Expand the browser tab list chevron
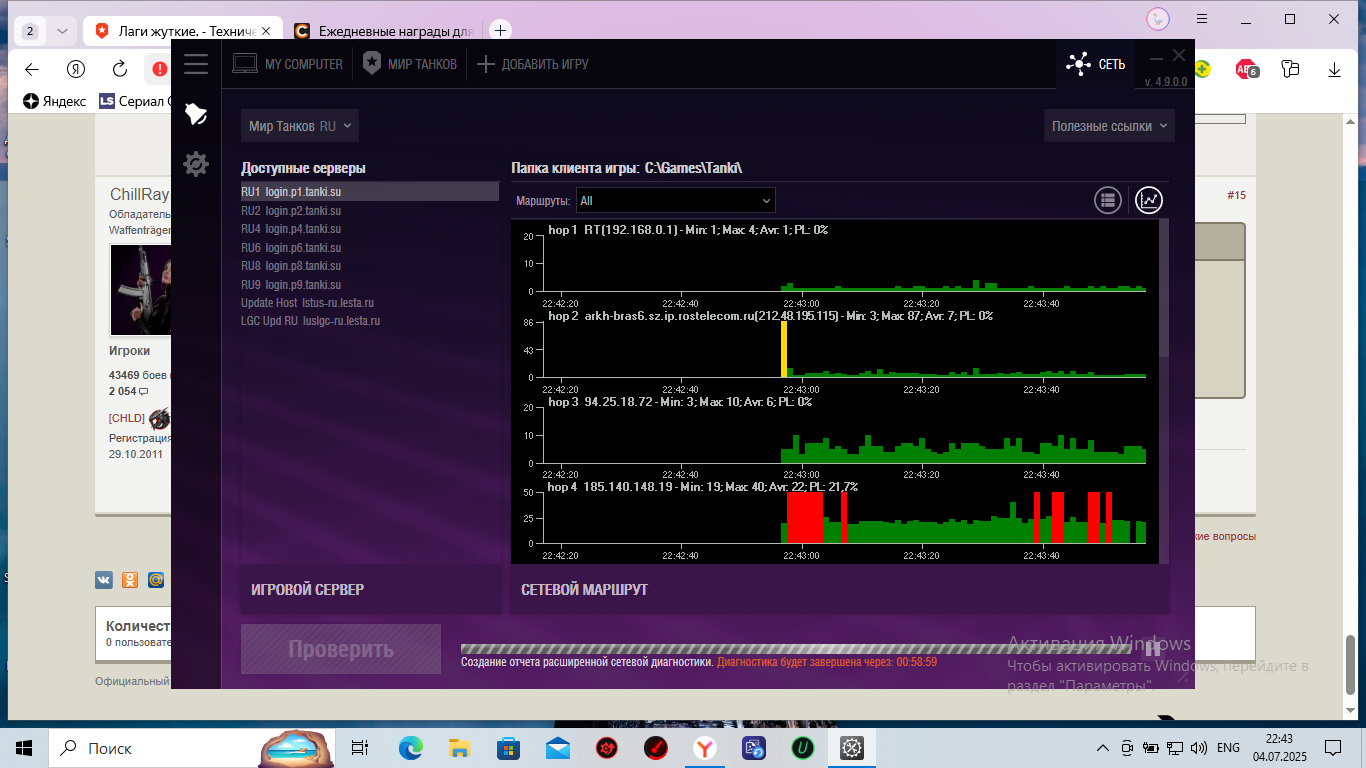Screen dimensions: 1366x768 pos(62,31)
